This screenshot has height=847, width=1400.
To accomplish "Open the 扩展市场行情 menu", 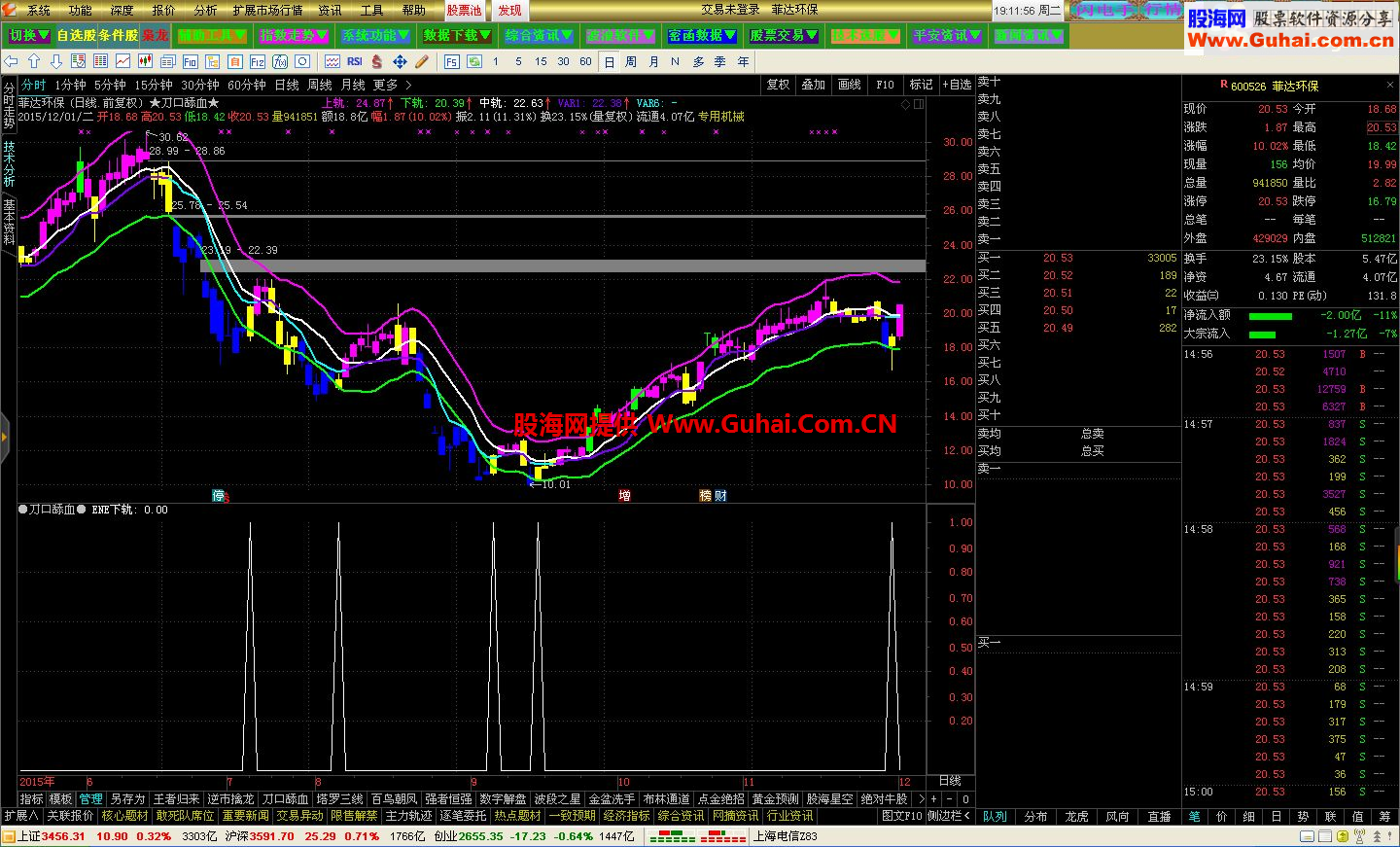I will click(267, 11).
